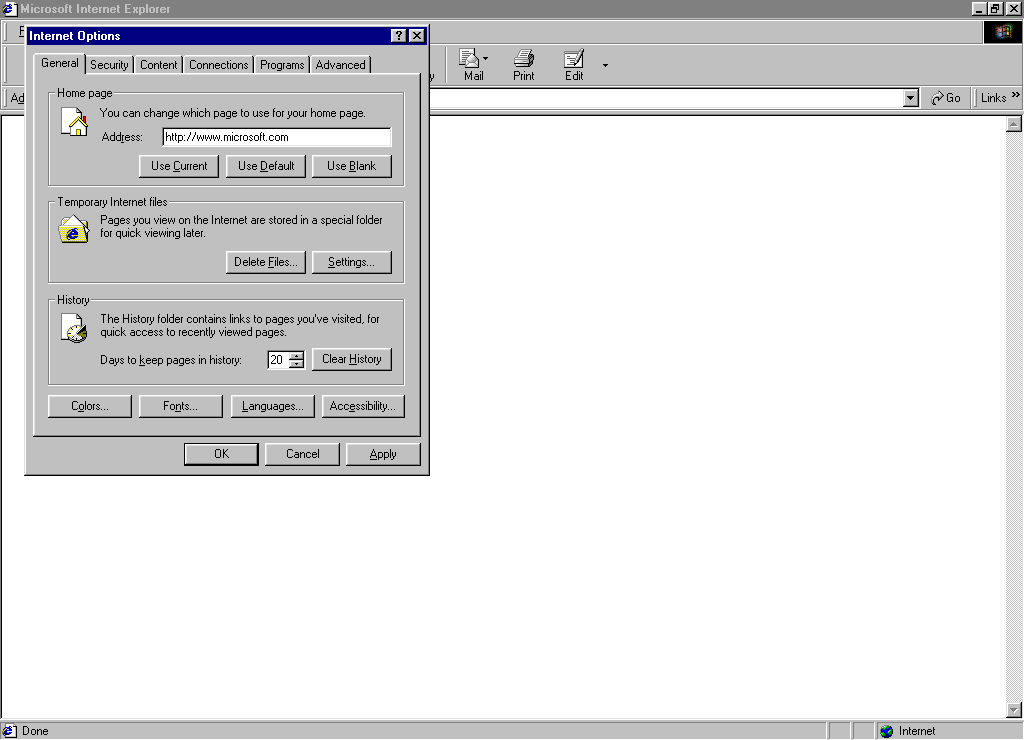
Task: Expand the address bar dropdown
Action: (x=910, y=98)
